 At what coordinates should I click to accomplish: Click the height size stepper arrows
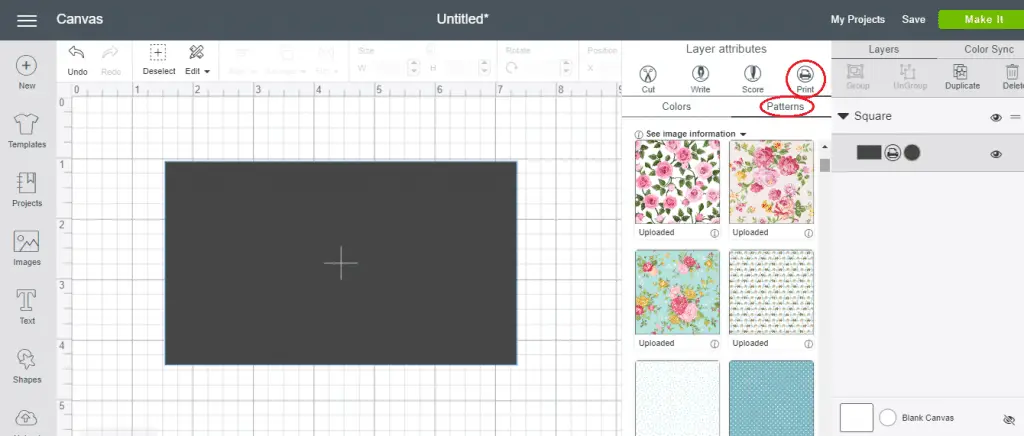coord(484,67)
